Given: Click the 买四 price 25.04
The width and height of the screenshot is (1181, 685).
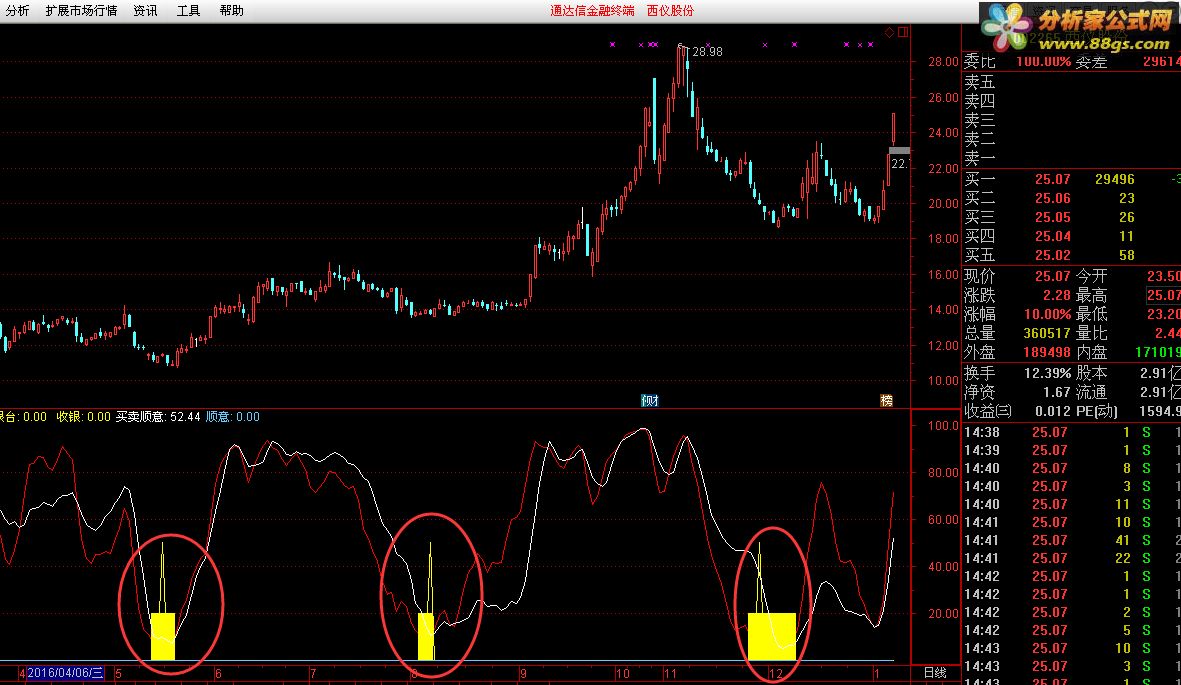Looking at the screenshot, I should pyautogui.click(x=1052, y=237).
